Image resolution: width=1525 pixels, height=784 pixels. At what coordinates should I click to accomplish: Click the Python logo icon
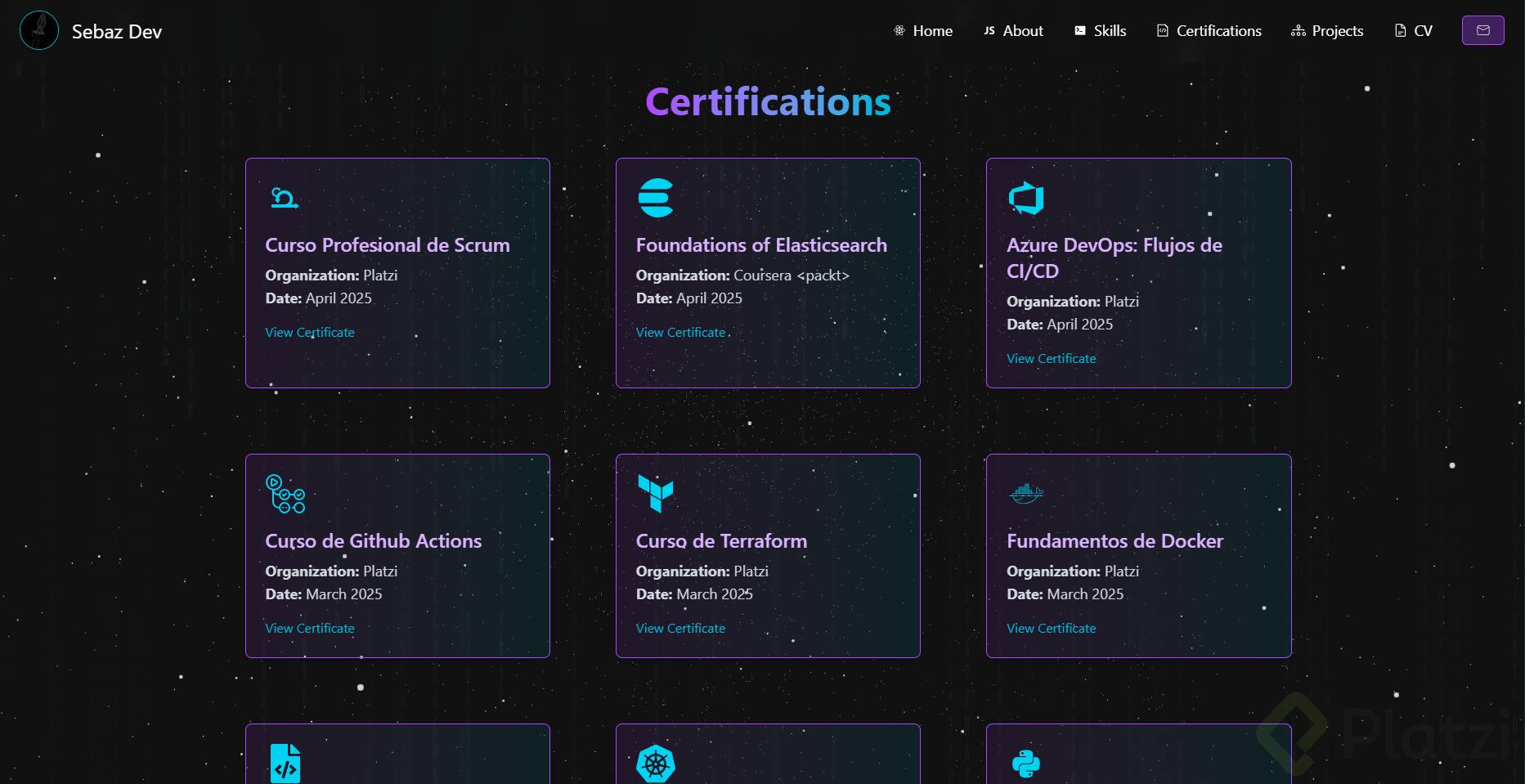[1026, 764]
